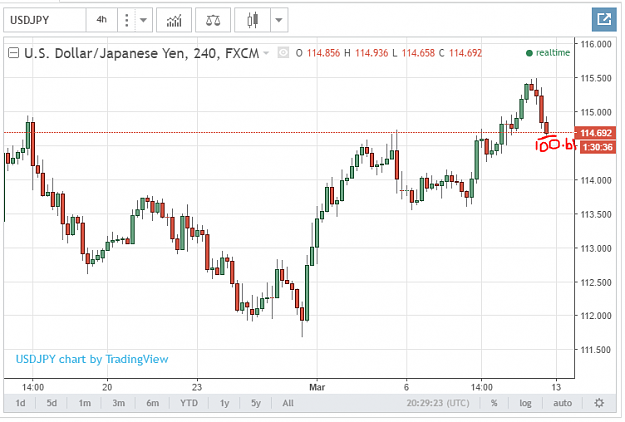Click the high value H 114.936
Image resolution: width=625 pixels, height=422 pixels.
pos(366,53)
